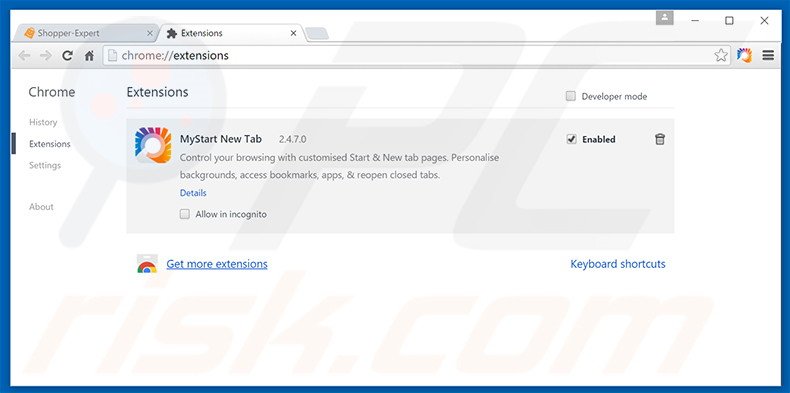
Task: Click the Chrome Web Store icon
Action: [x=147, y=264]
